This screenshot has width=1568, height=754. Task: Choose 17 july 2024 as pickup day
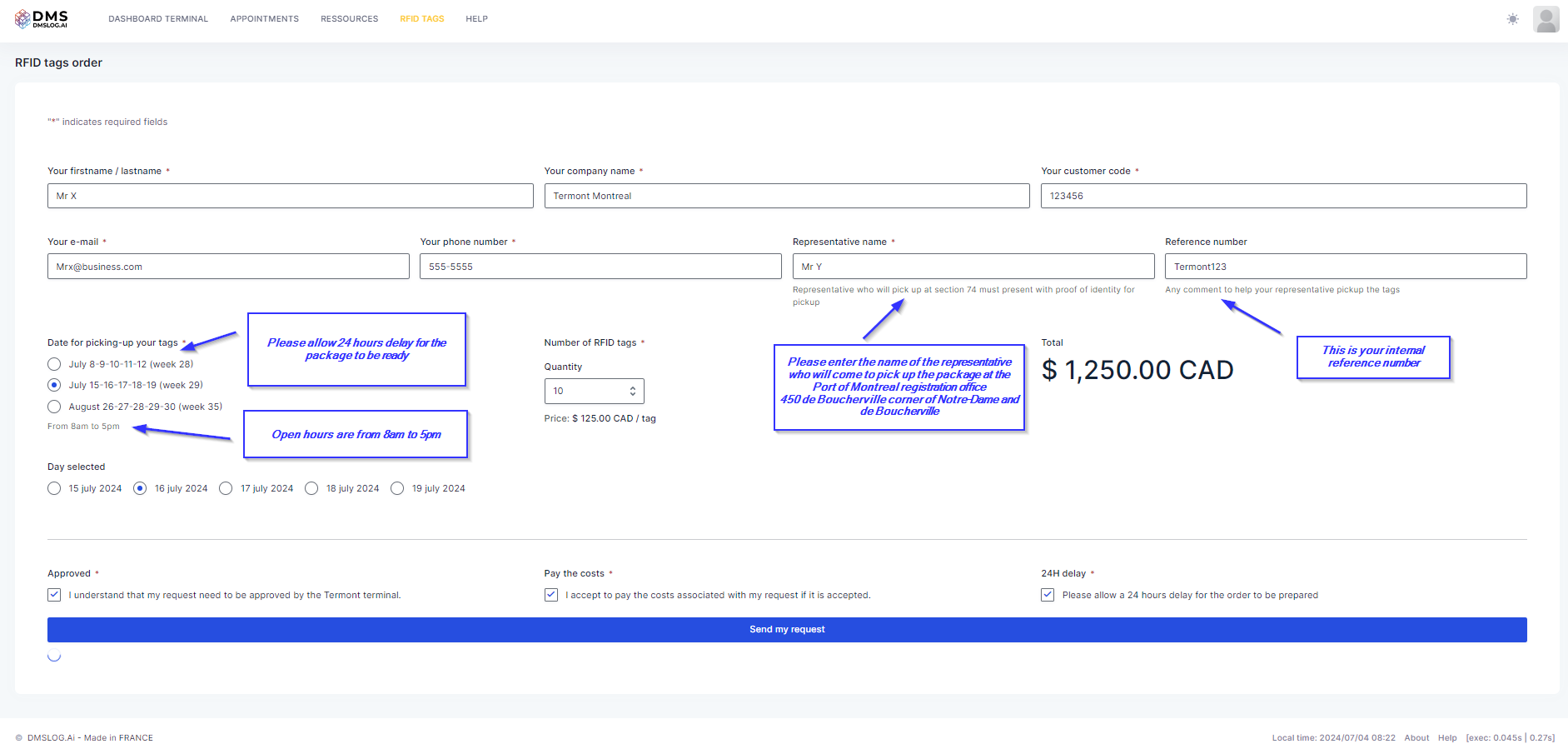click(x=226, y=488)
